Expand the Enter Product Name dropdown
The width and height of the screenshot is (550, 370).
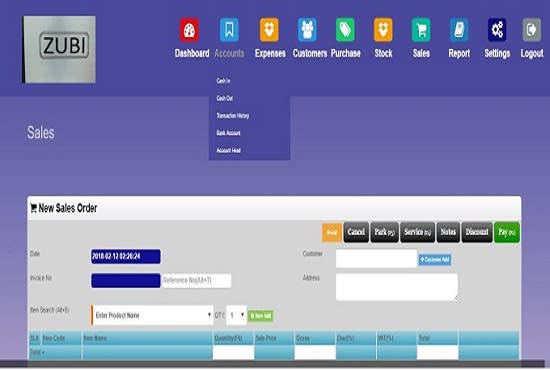click(x=152, y=315)
